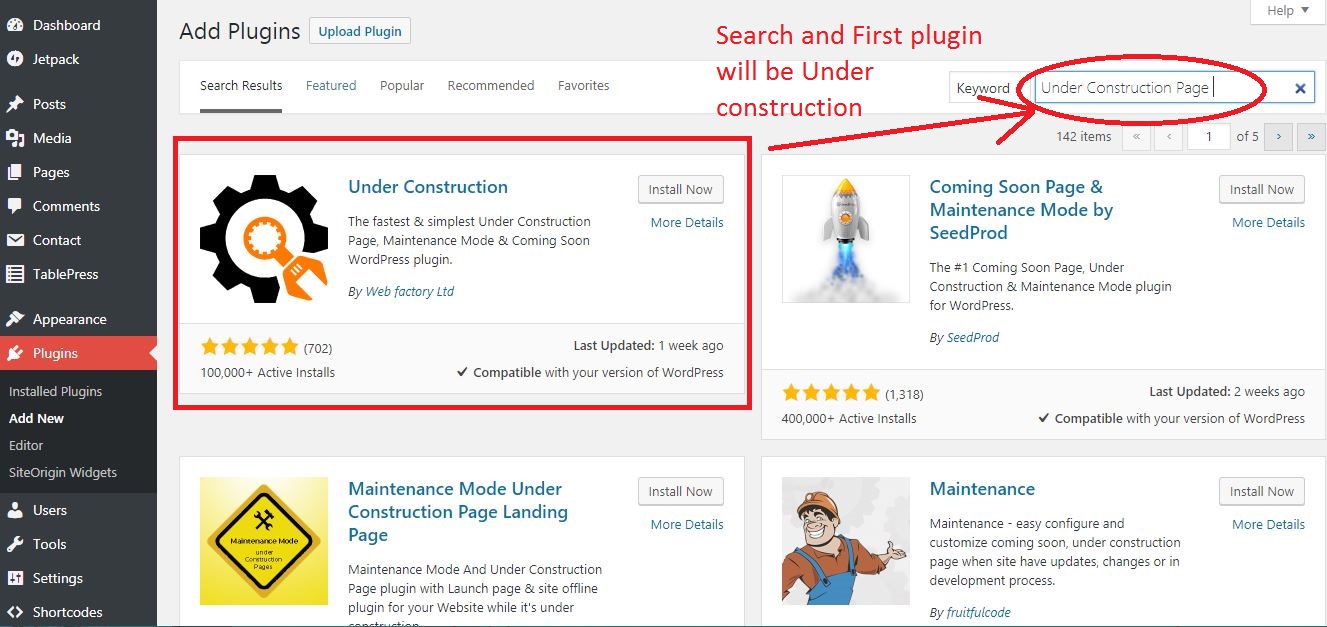1327x627 pixels.
Task: Switch to the Popular tab
Action: pyautogui.click(x=402, y=85)
